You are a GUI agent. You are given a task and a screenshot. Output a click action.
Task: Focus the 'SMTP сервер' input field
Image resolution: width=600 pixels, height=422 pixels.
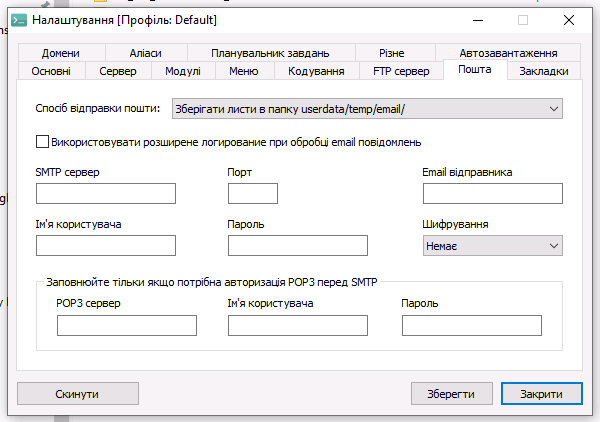[x=105, y=194]
